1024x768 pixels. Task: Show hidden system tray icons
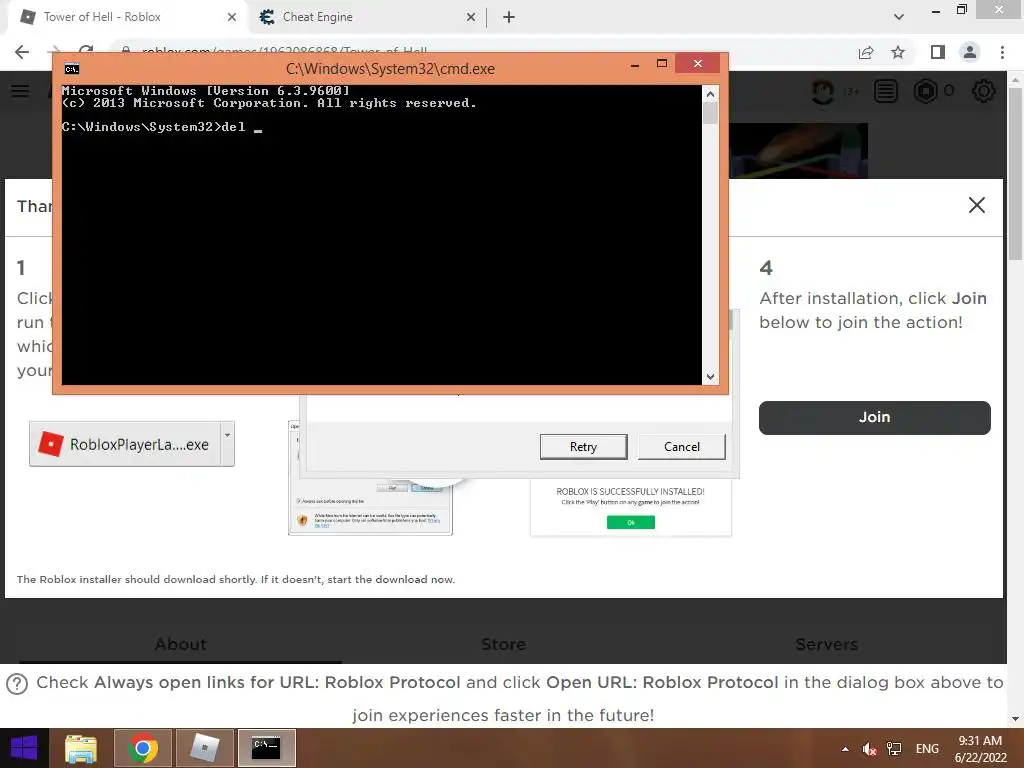pos(845,749)
